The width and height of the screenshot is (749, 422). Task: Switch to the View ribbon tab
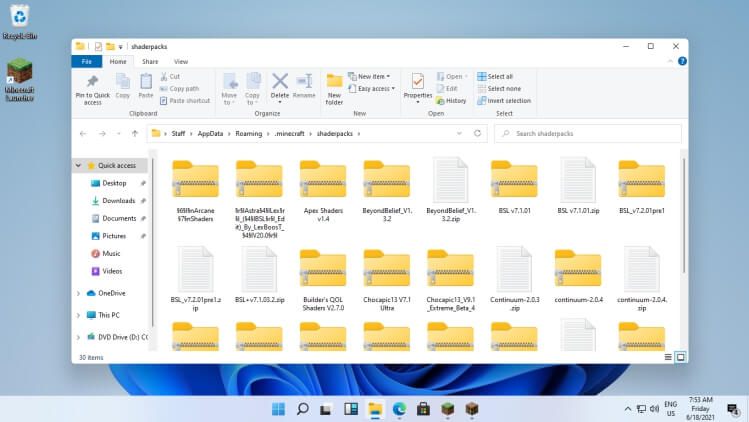(181, 61)
